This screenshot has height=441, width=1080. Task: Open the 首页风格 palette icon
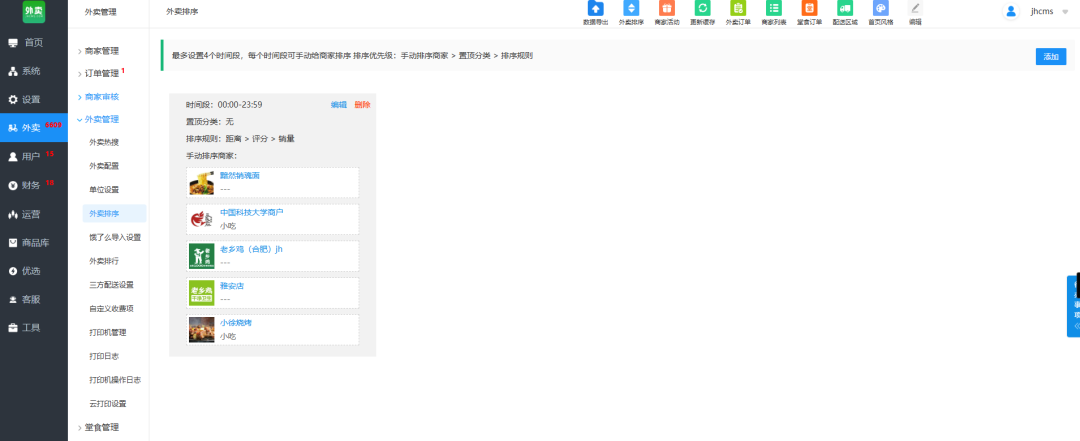pyautogui.click(x=880, y=9)
